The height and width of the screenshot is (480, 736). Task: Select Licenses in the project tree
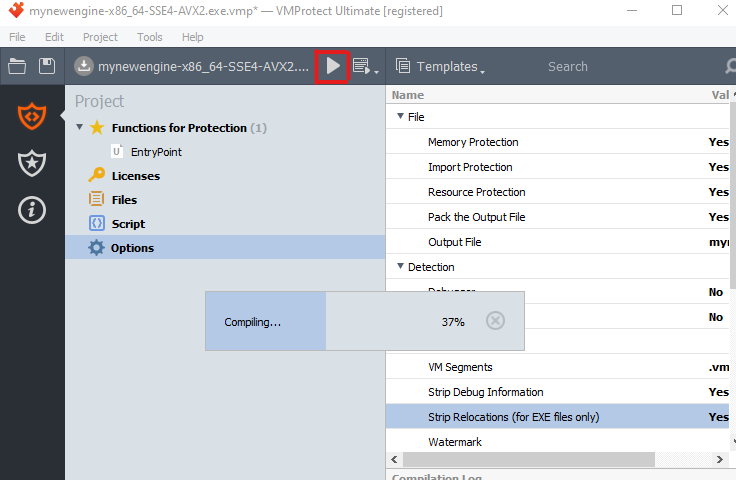[x=135, y=176]
